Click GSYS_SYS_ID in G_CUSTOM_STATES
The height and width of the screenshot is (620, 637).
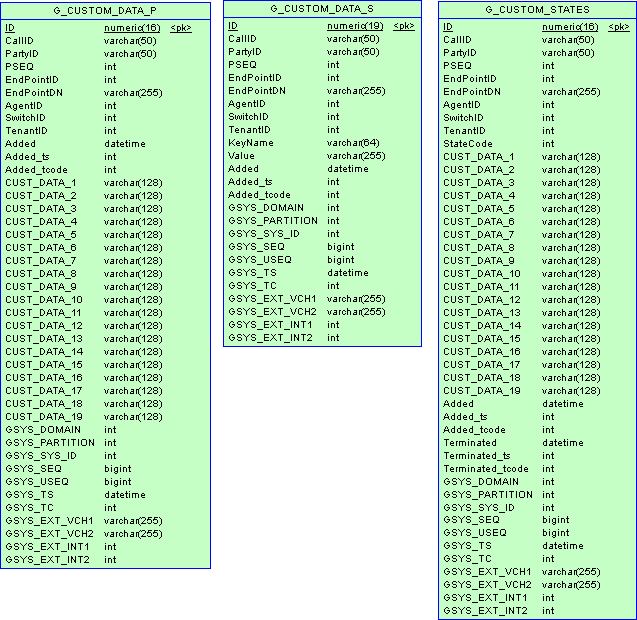click(x=479, y=508)
